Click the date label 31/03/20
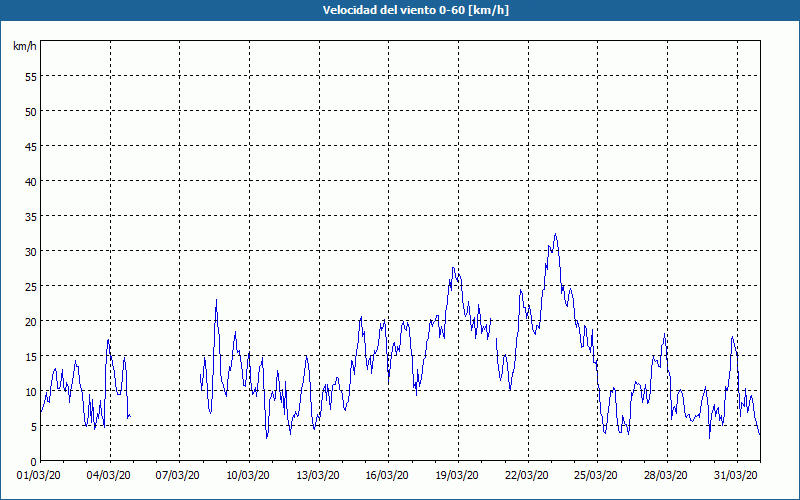Viewport: 800px width, 500px height. pyautogui.click(x=735, y=476)
